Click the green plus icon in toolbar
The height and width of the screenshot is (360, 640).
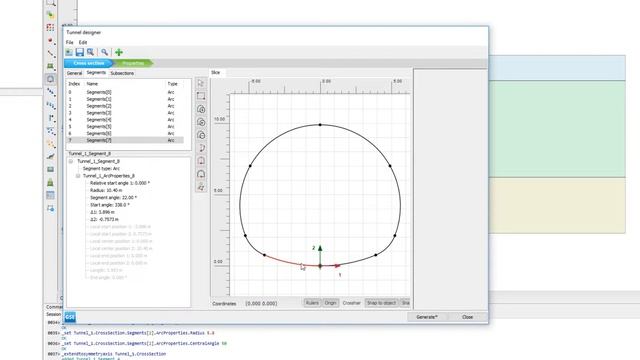[x=119, y=52]
